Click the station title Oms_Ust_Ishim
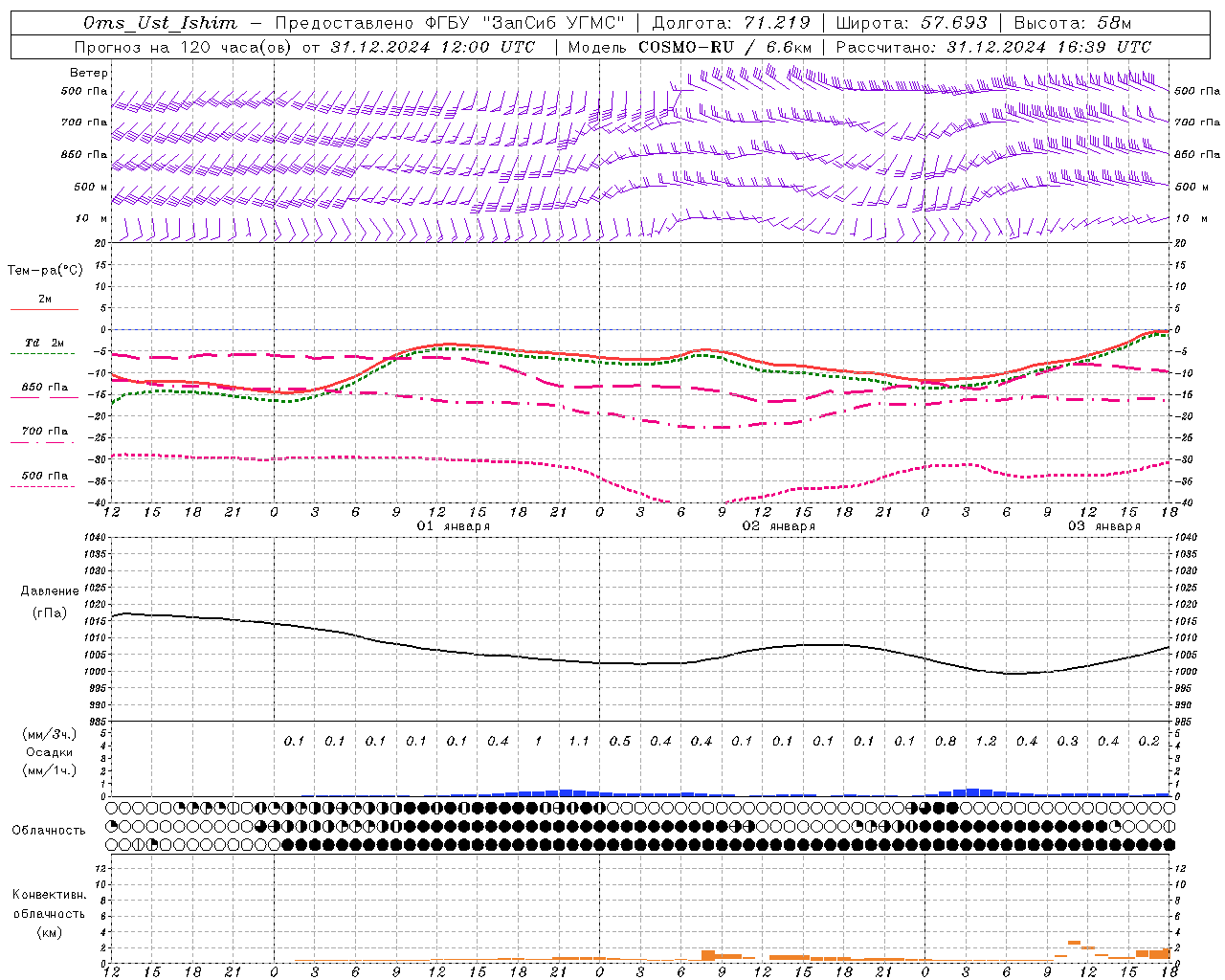This screenshot has width=1225, height=980. tap(160, 23)
